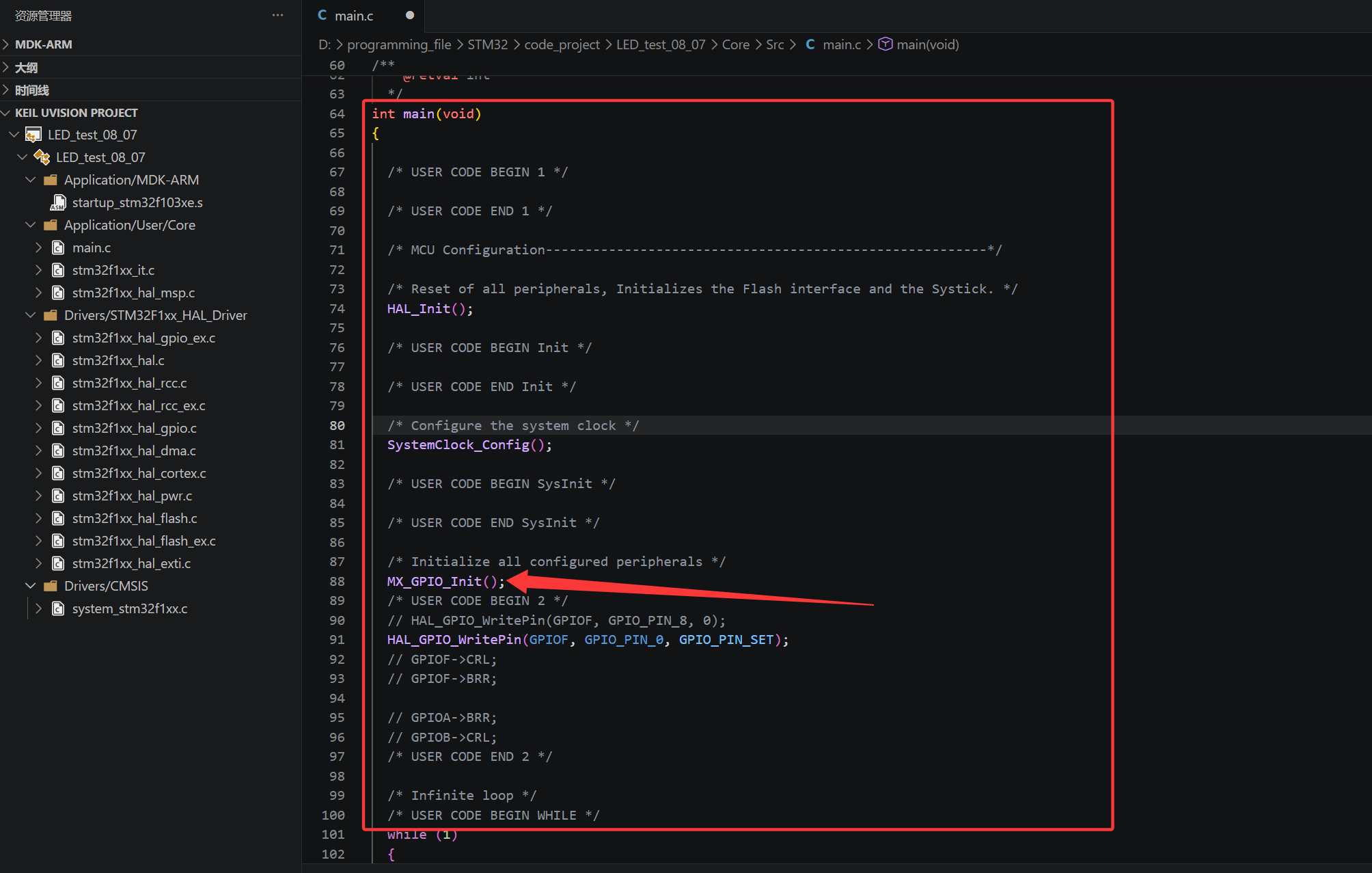Click code_project in breadcrumb path
Screen dimensions: 1372x873
point(562,44)
